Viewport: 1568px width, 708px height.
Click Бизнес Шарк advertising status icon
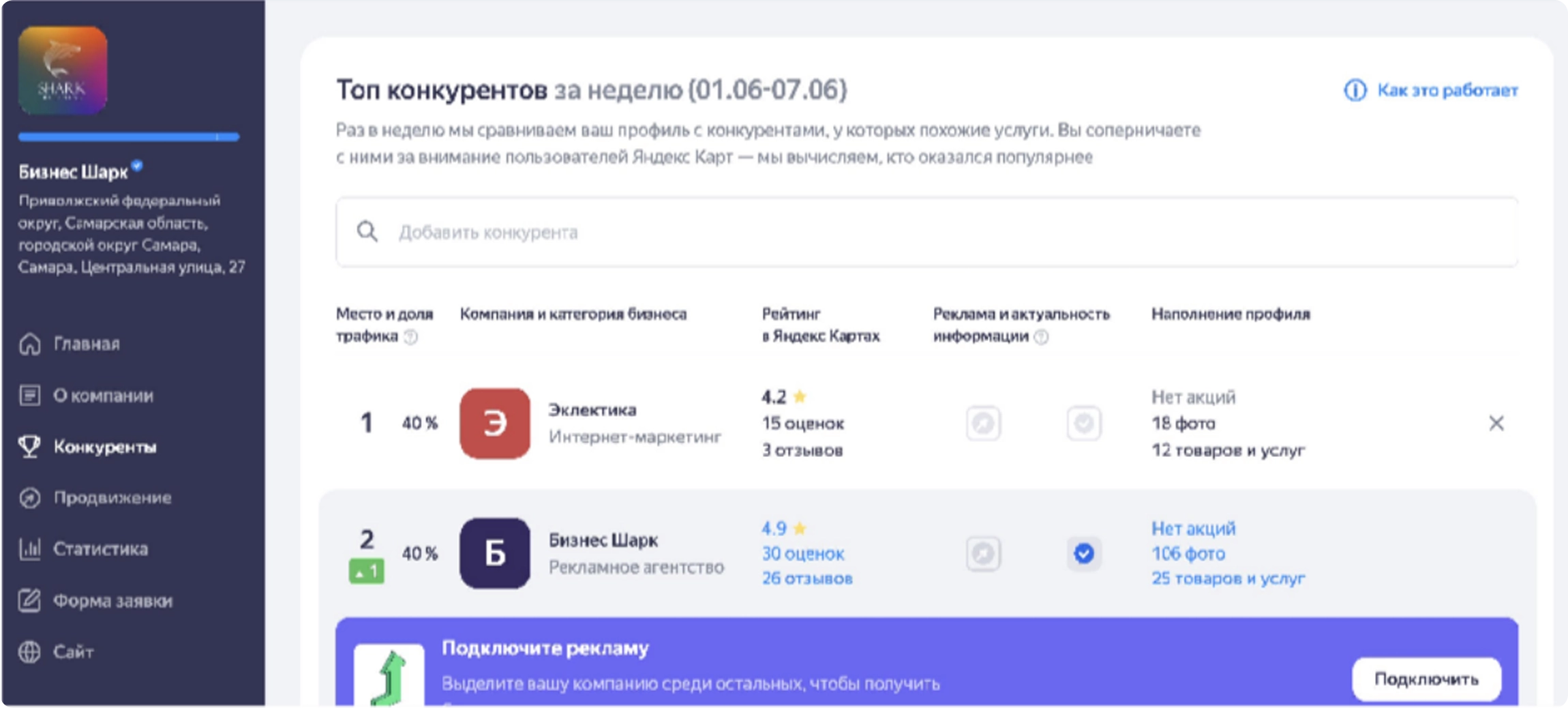click(983, 553)
